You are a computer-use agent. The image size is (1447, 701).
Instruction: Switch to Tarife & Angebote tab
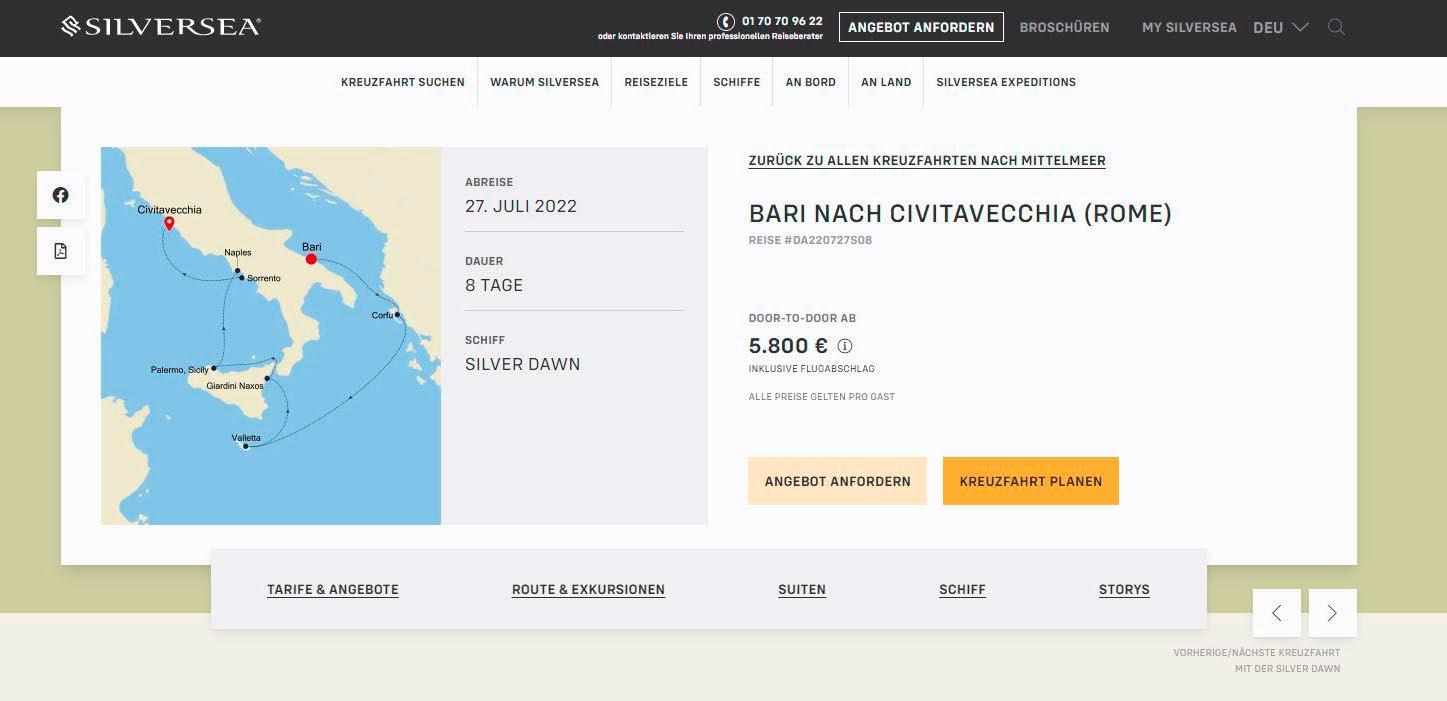tap(333, 590)
